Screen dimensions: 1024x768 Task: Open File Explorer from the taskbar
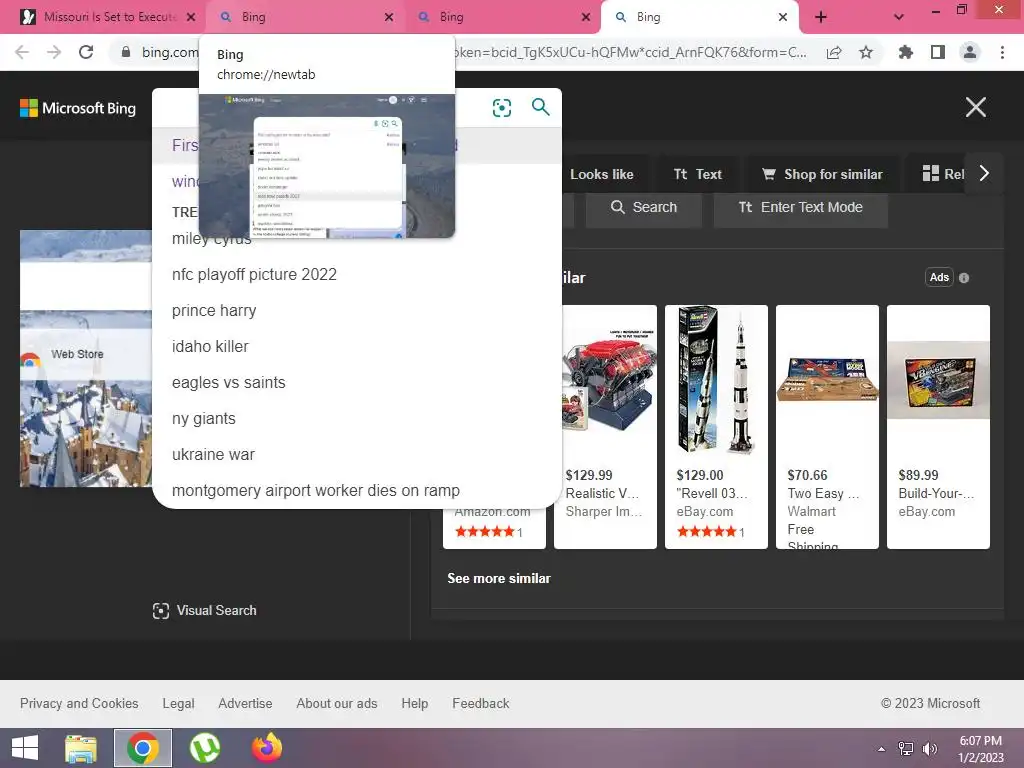[x=81, y=748]
